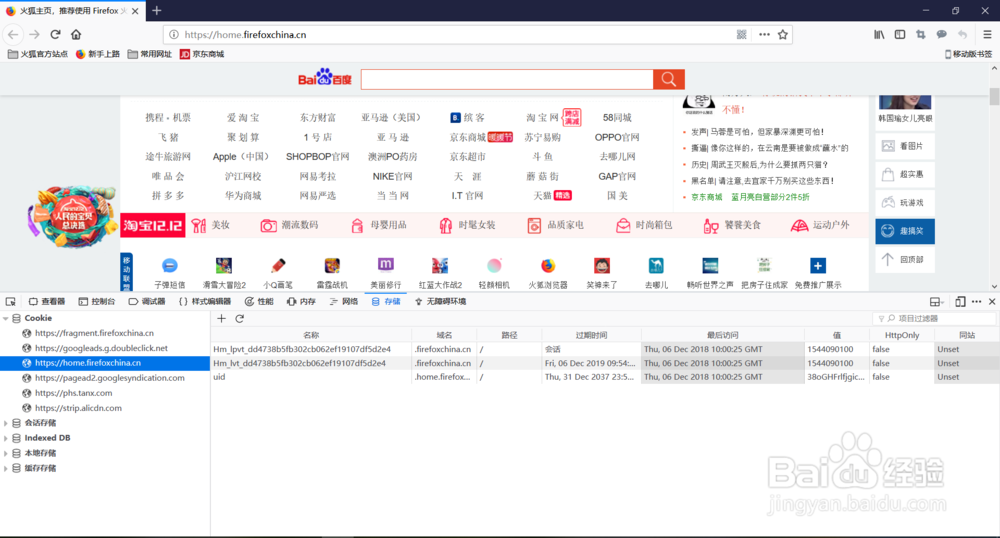Image resolution: width=1000 pixels, height=538 pixels.
Task: Switch to the 调试器 debugger tab
Action: 147,302
